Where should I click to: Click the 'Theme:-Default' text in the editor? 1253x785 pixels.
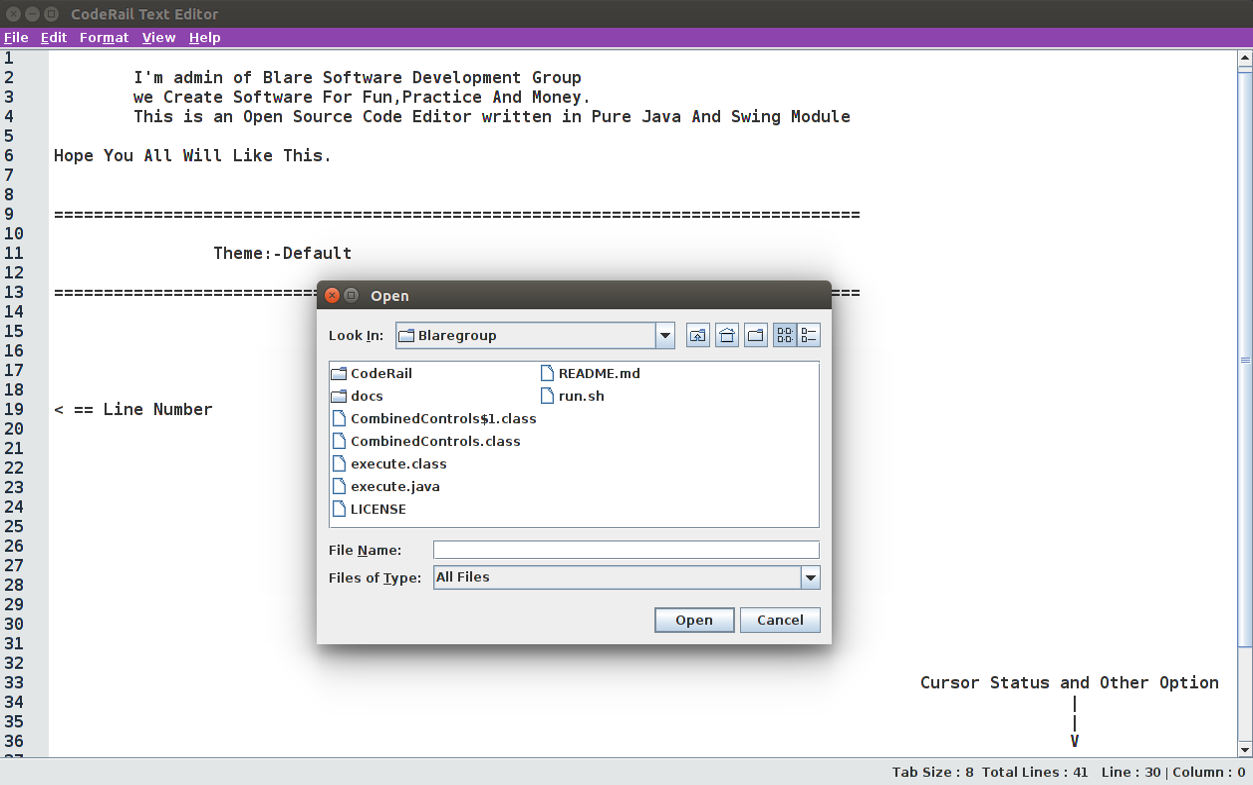[282, 253]
